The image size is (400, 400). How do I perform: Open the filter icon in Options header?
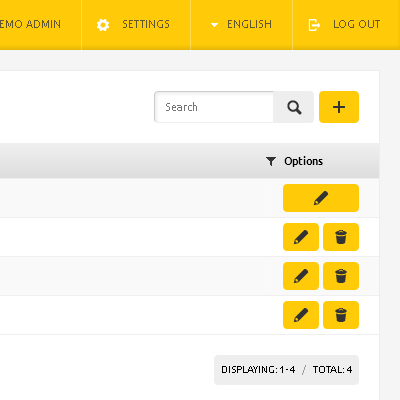(271, 161)
